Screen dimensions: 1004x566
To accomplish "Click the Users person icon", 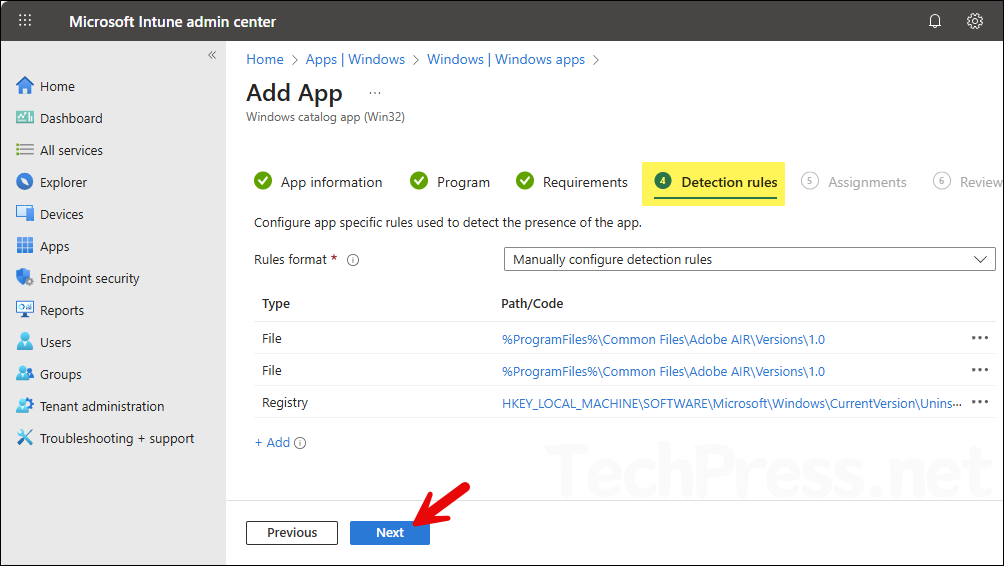I will 25,341.
